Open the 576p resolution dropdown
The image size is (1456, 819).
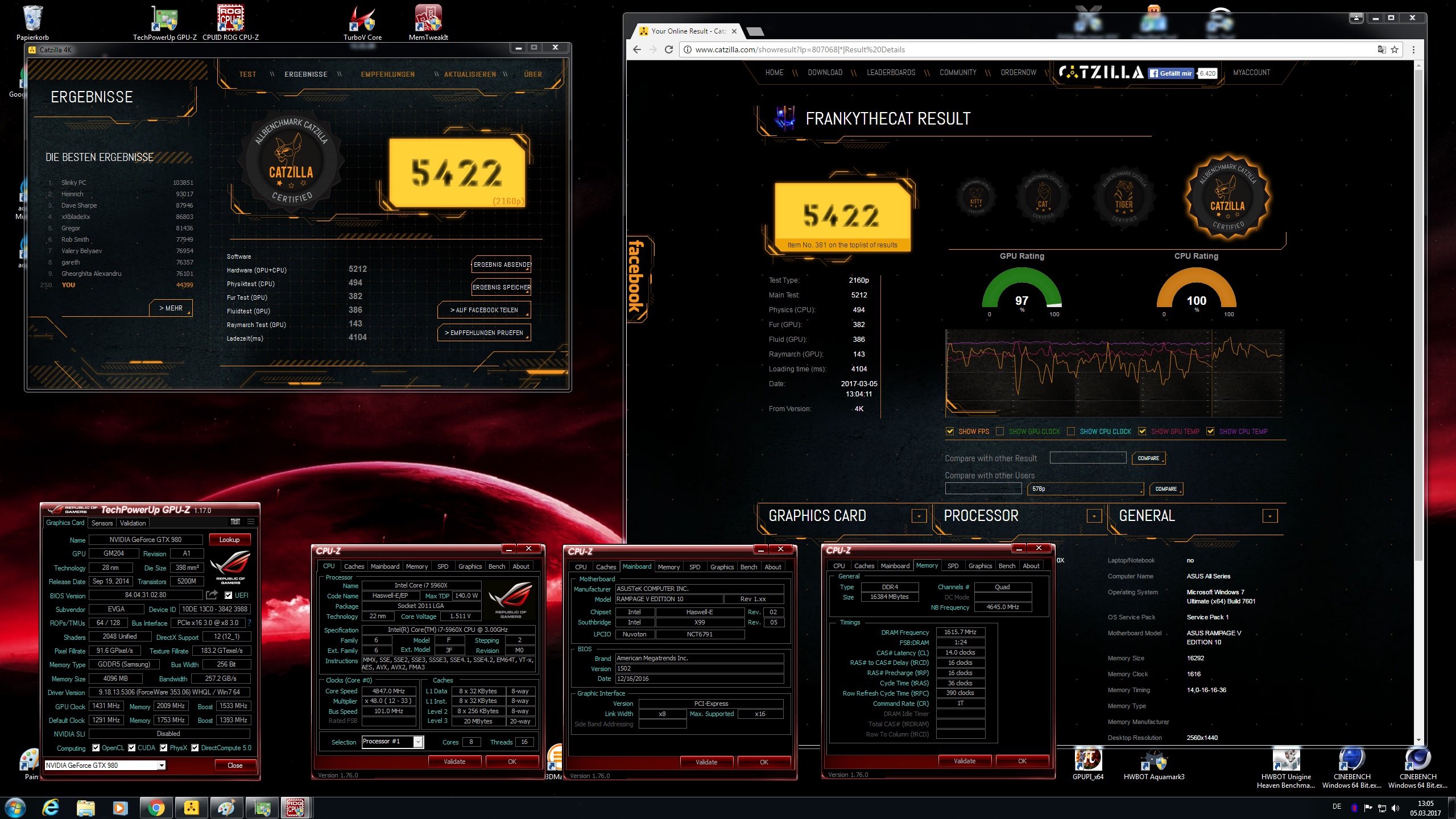(x=1085, y=489)
